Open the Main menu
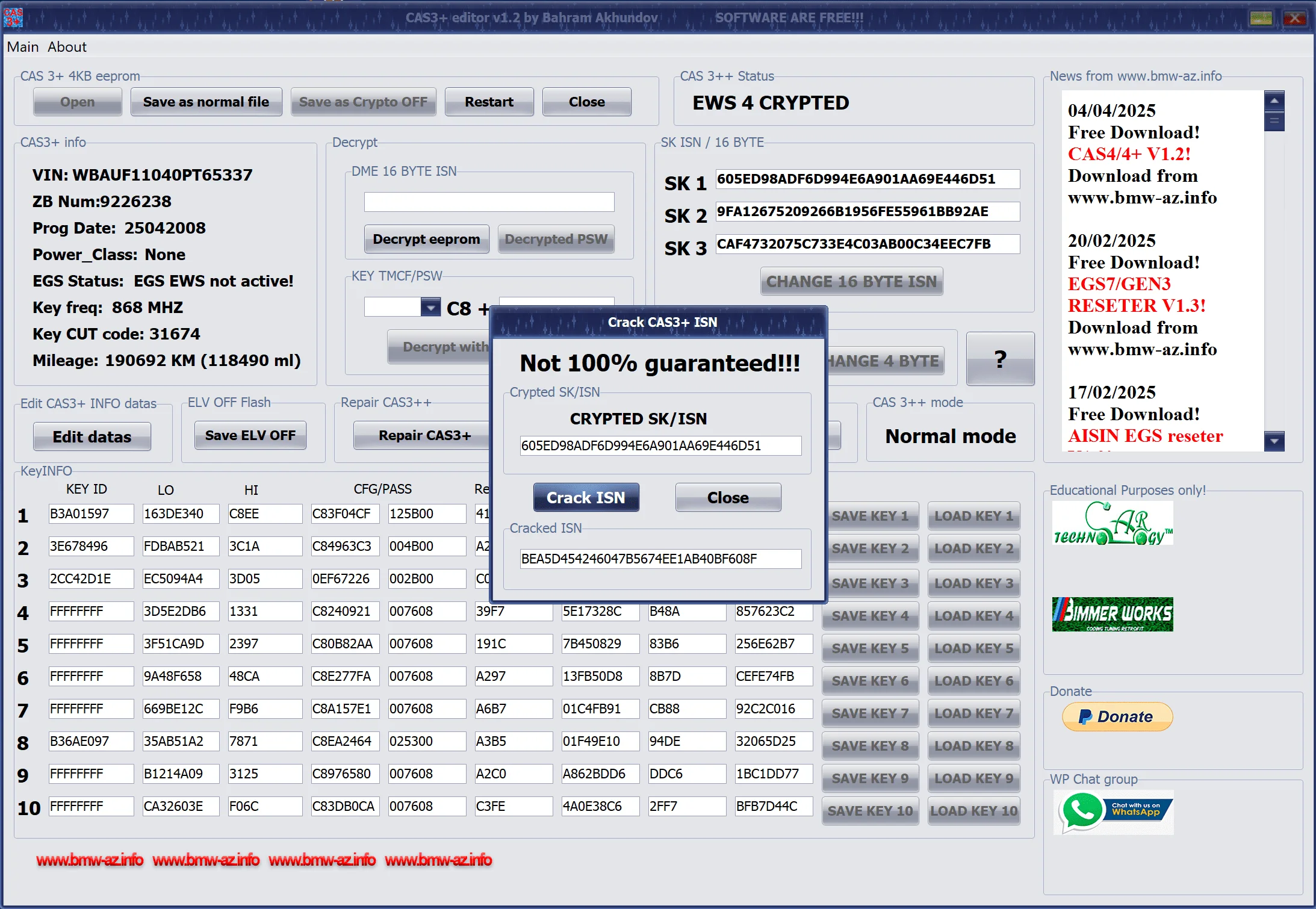 click(23, 47)
